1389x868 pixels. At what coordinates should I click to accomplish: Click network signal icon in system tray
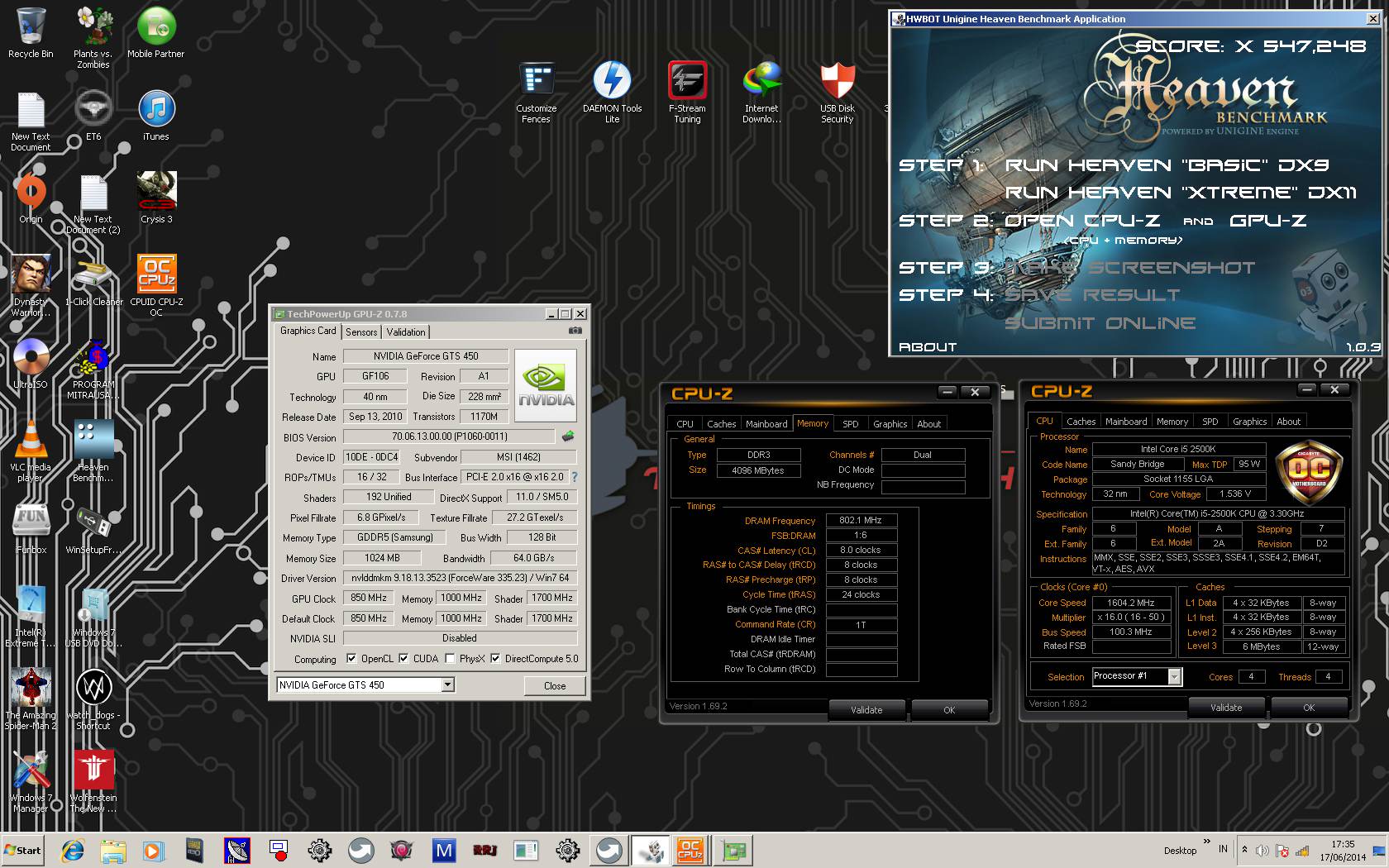click(x=1302, y=850)
